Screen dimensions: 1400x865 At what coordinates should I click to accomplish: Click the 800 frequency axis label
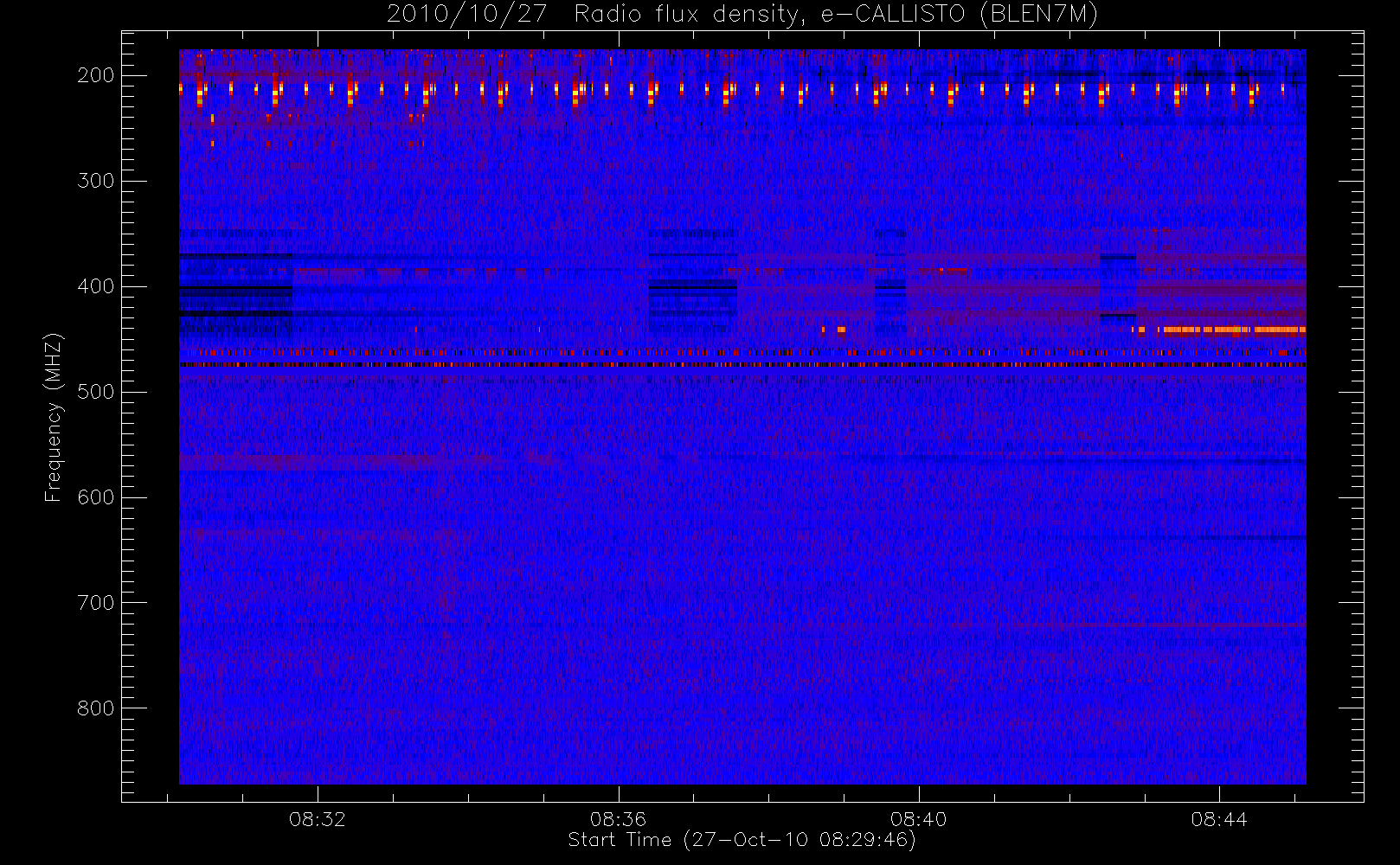(x=95, y=708)
